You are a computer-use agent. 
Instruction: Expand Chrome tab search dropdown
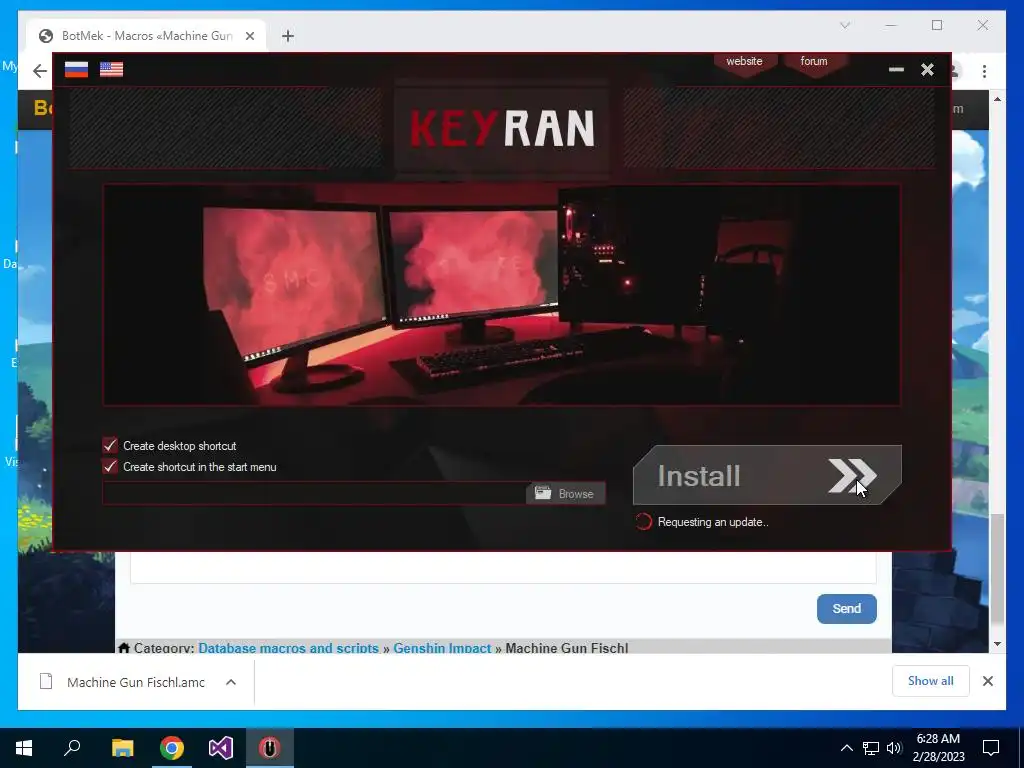click(844, 25)
